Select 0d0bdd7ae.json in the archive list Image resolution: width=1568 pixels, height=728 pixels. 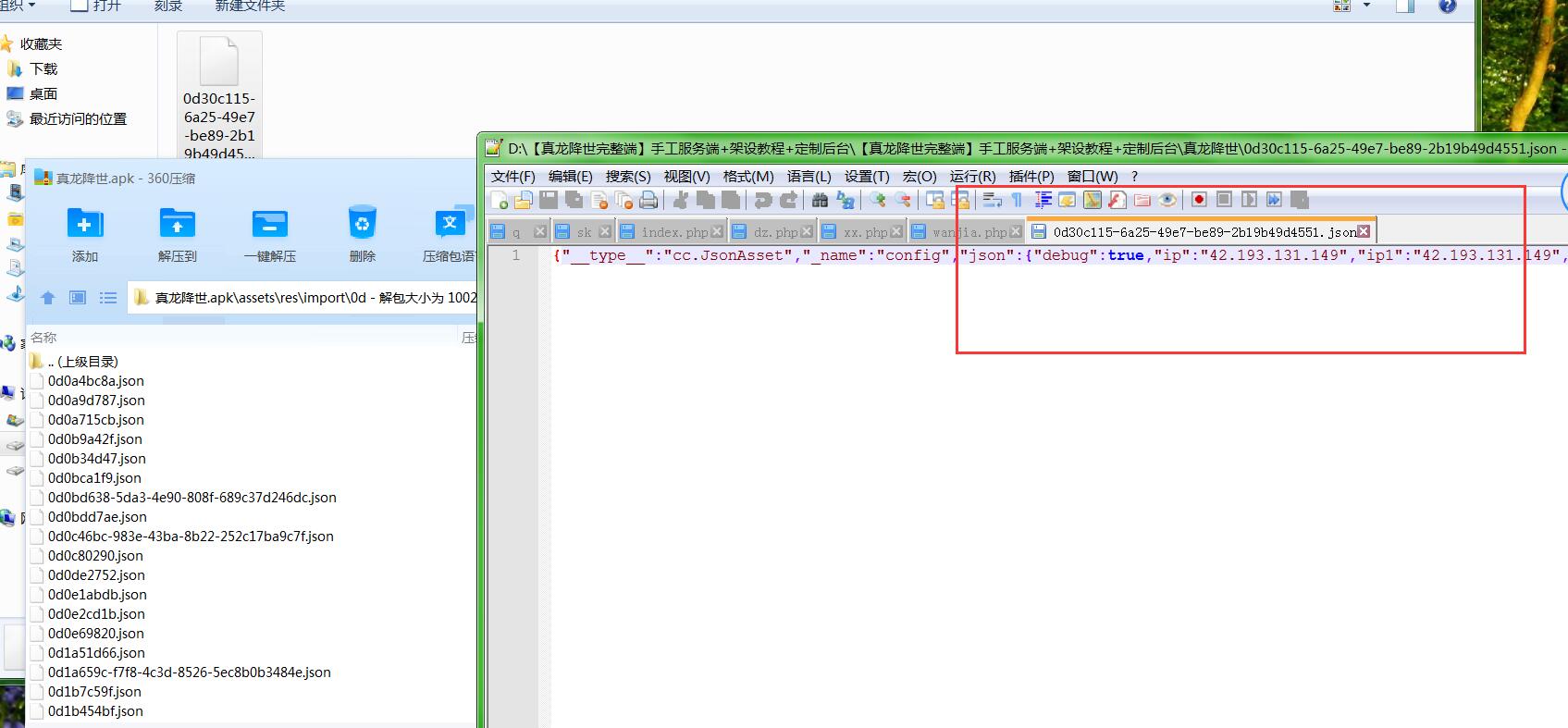pyautogui.click(x=97, y=517)
